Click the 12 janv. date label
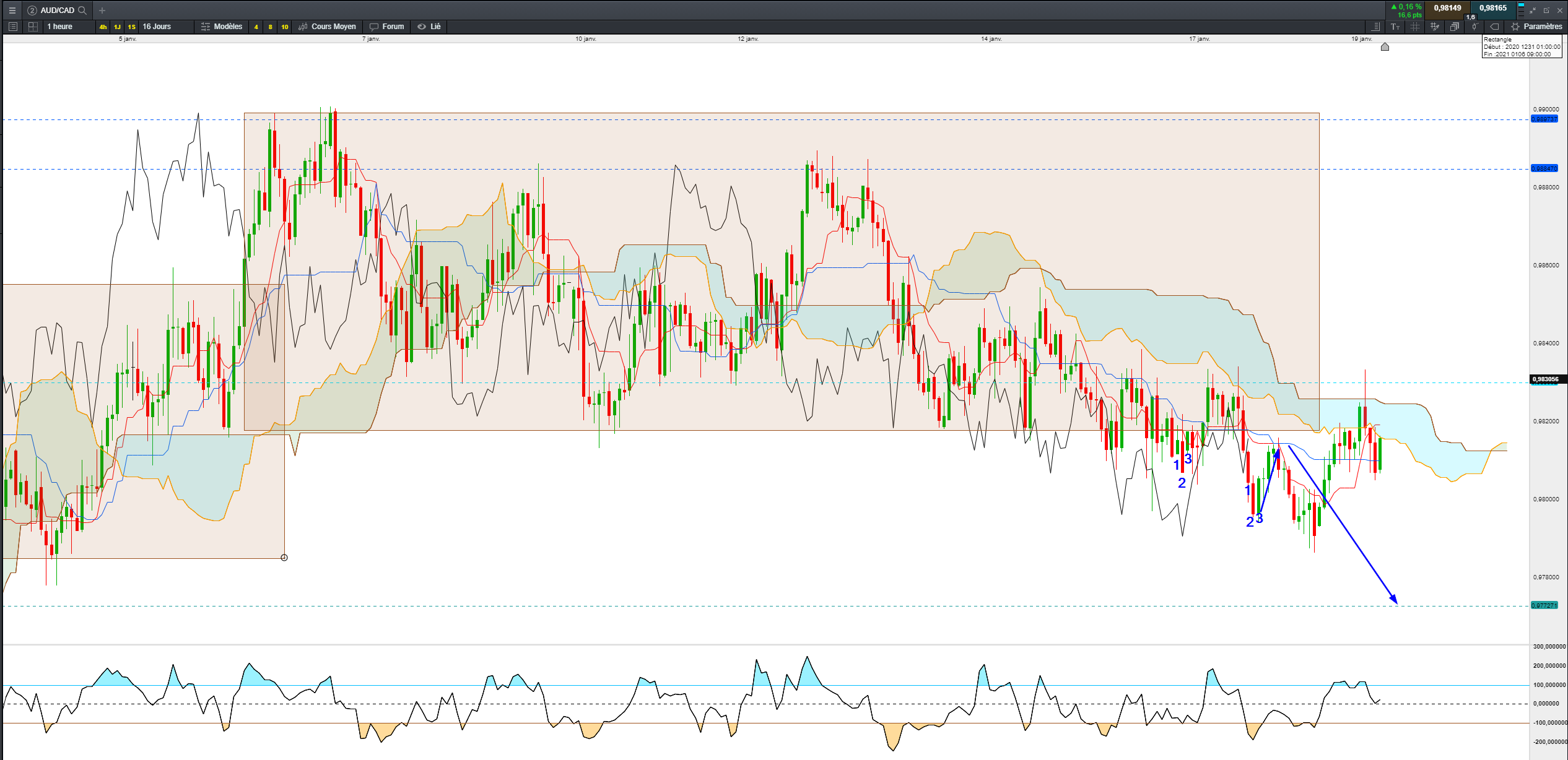This screenshot has width=1568, height=760. coord(748,39)
